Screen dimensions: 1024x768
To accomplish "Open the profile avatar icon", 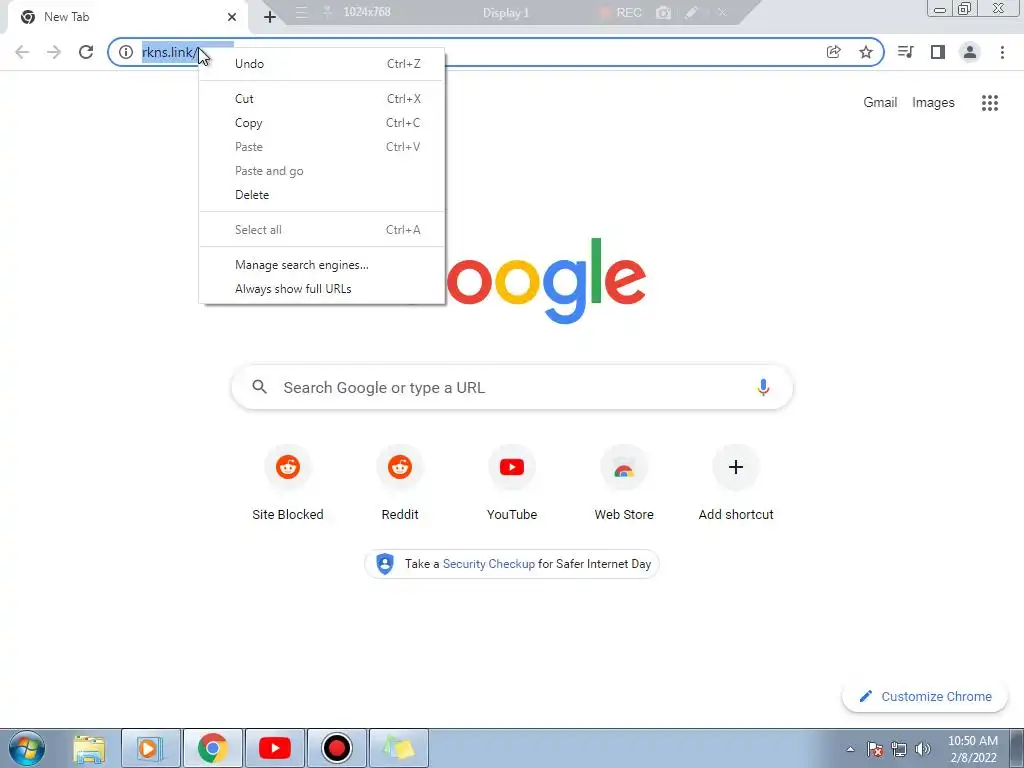I will (x=970, y=52).
